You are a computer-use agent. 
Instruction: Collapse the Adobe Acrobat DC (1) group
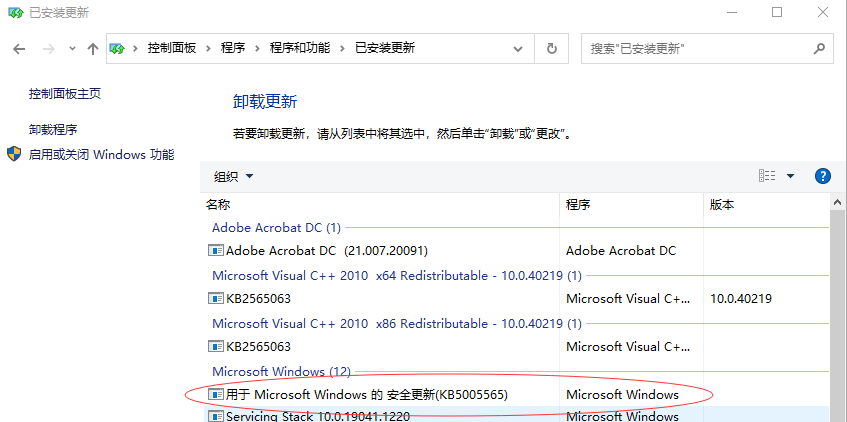[276, 227]
